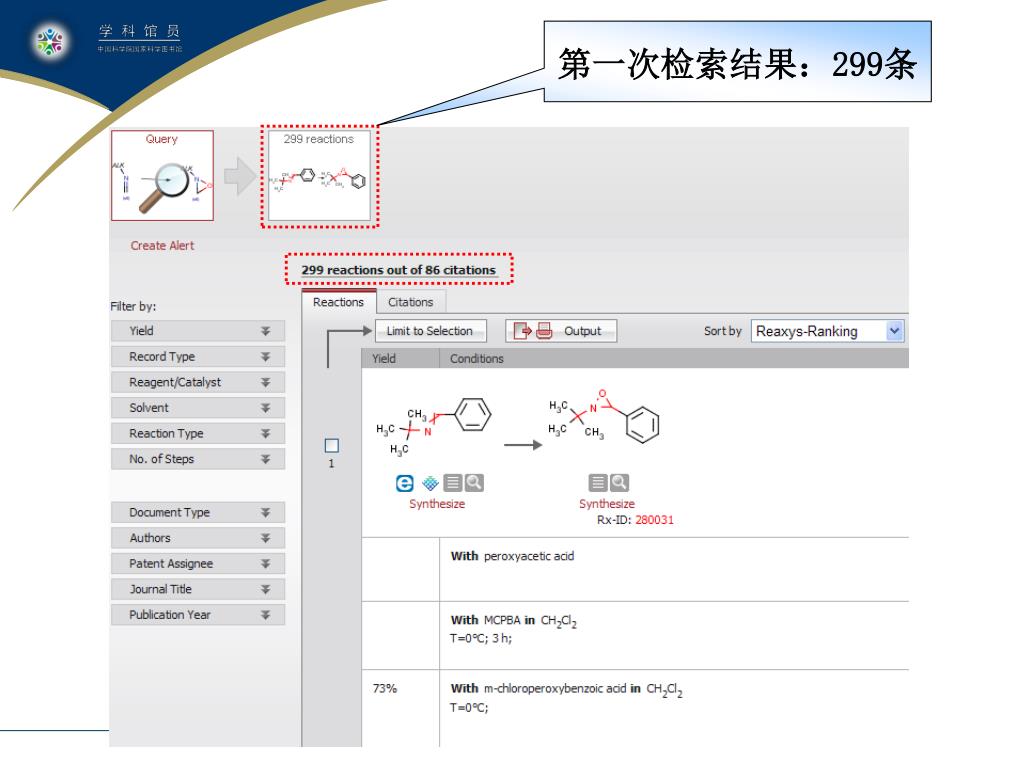The width and height of the screenshot is (1024, 768).
Task: Click the '299 reactions out of 86 citations' heading
Action: pos(398,270)
